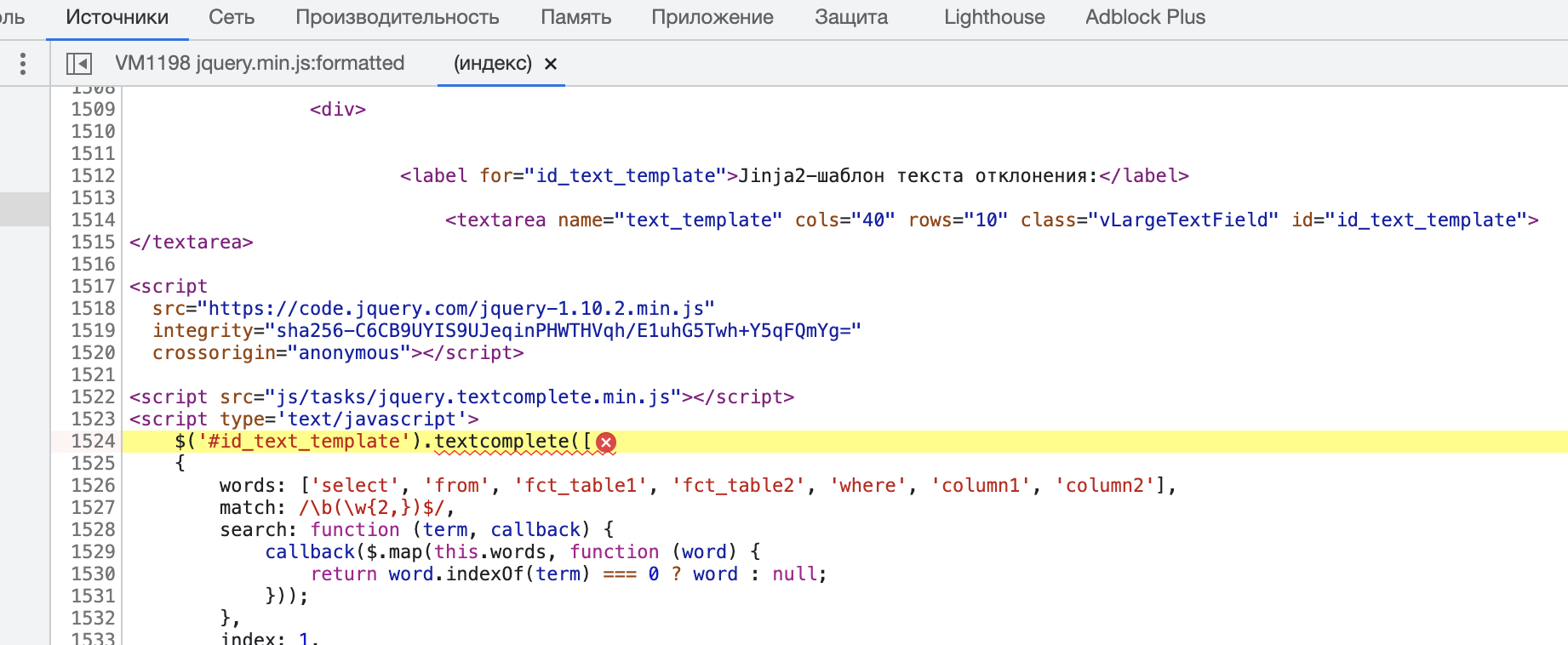Click the word.indexOf(term) expression
The width and height of the screenshot is (1568, 645).
489,574
